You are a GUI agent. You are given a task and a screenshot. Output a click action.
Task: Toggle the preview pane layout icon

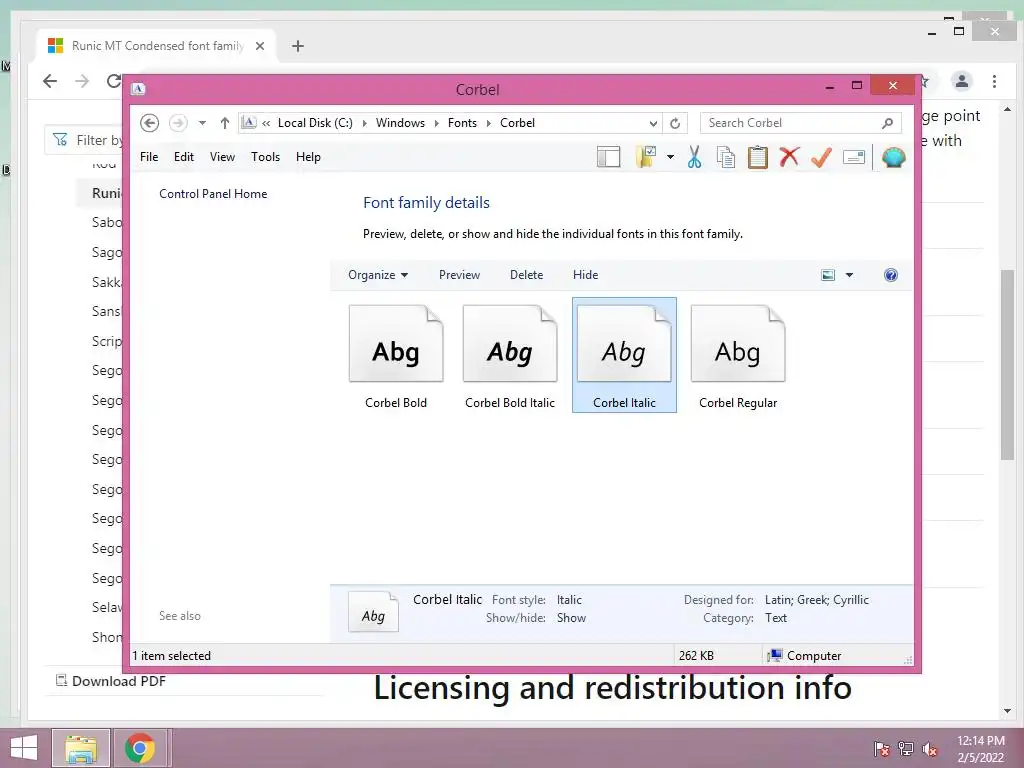(x=608, y=157)
